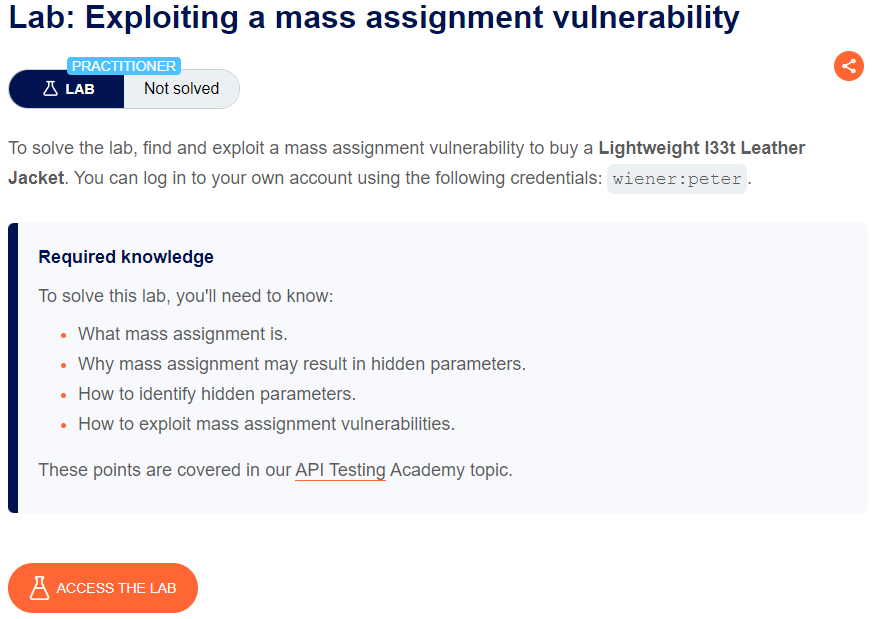Click bold 'Lightweight l33t Leather' text
Screen dimensions: 878x619
[x=702, y=148]
